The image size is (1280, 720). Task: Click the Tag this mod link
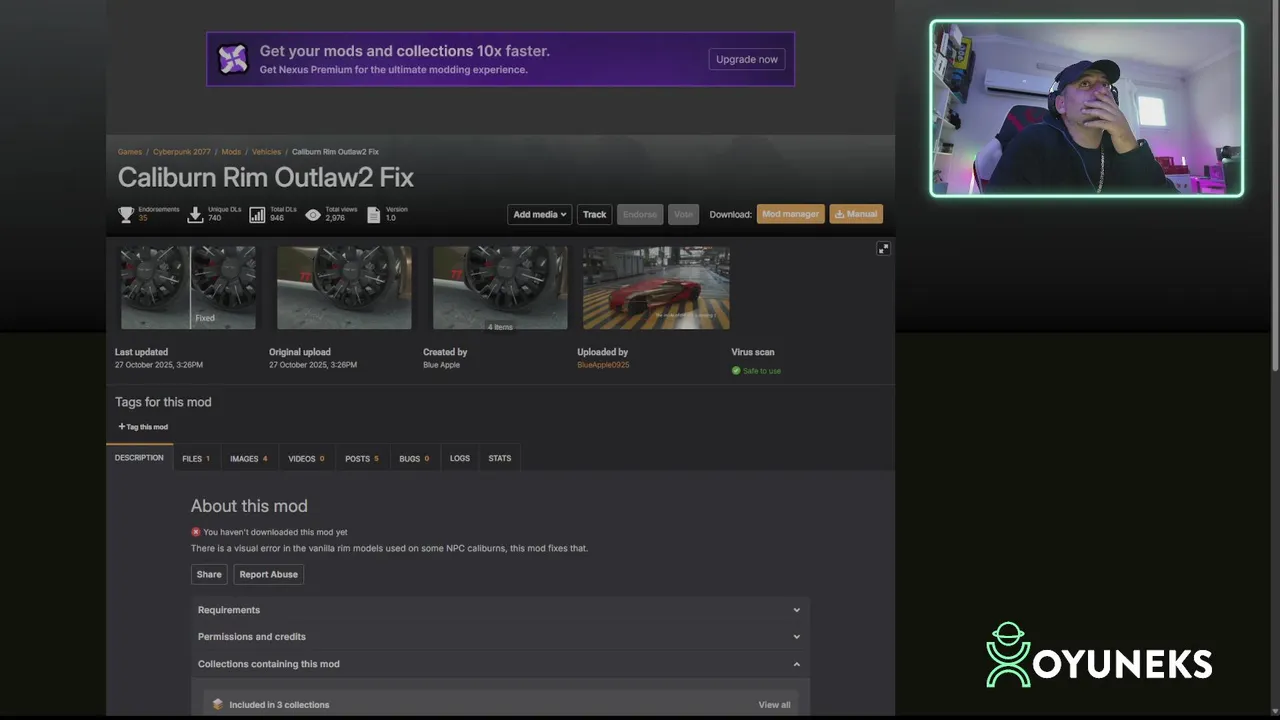pos(143,427)
